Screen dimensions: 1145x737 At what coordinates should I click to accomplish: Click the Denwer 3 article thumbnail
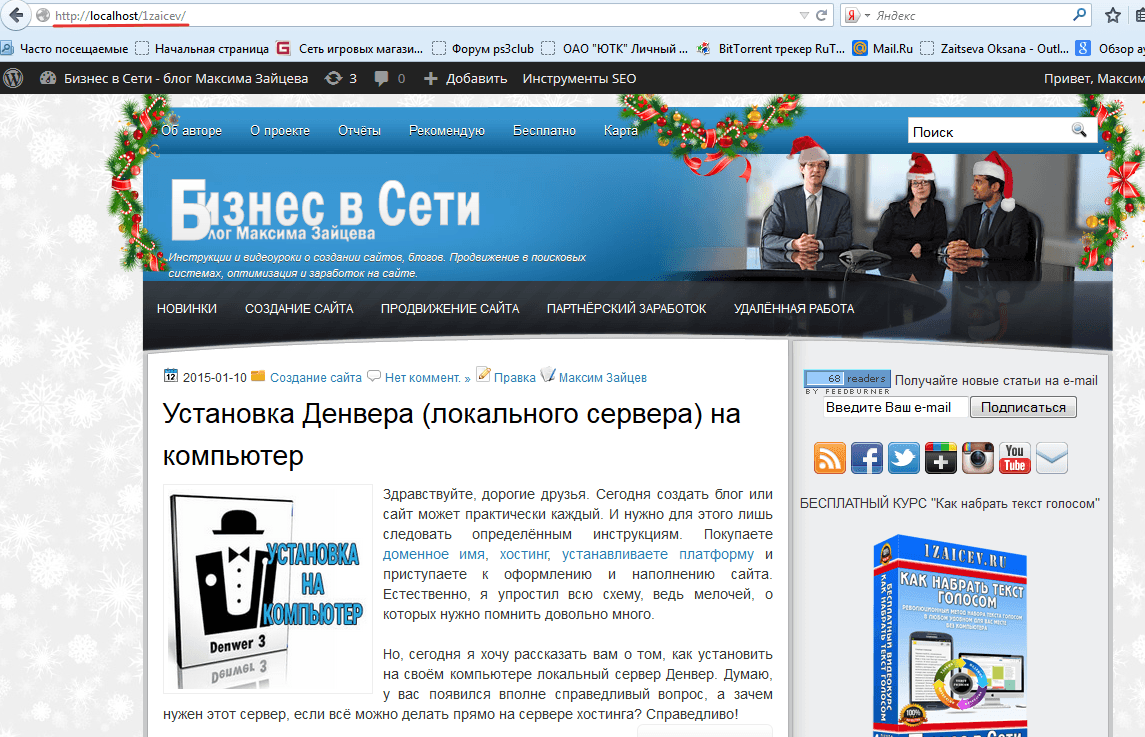pyautogui.click(x=268, y=589)
